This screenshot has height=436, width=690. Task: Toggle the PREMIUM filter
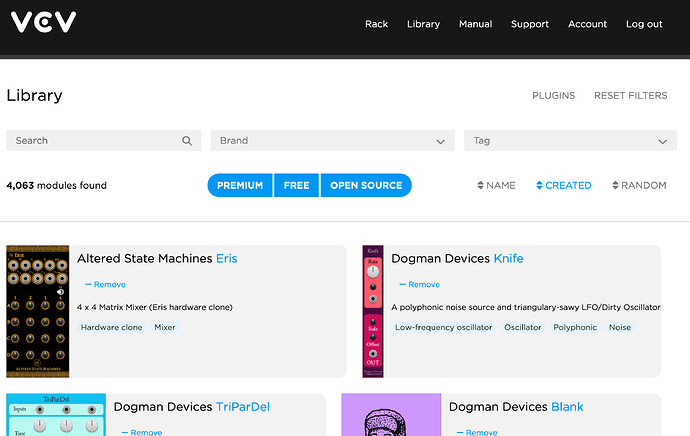[x=240, y=185]
